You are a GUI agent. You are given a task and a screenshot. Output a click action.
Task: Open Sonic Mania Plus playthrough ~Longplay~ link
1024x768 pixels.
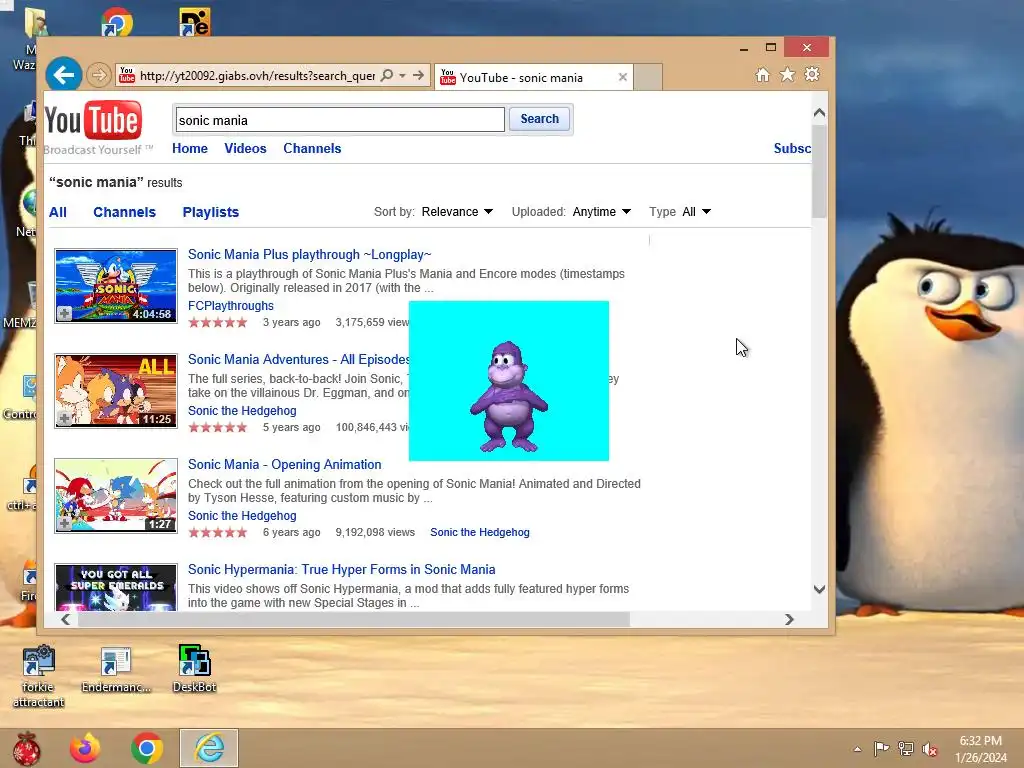coord(310,255)
